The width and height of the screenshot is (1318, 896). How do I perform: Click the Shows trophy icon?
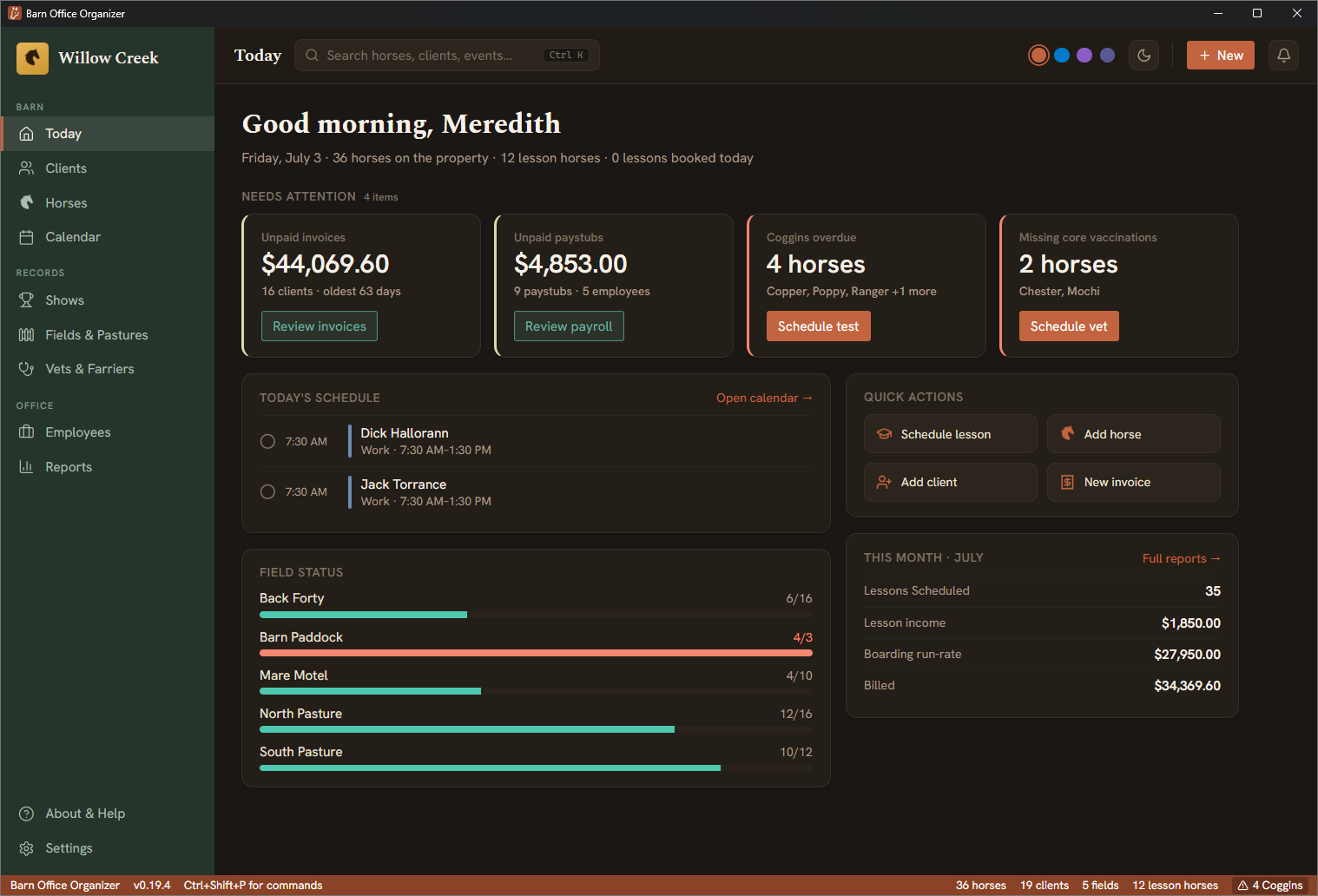tap(27, 300)
